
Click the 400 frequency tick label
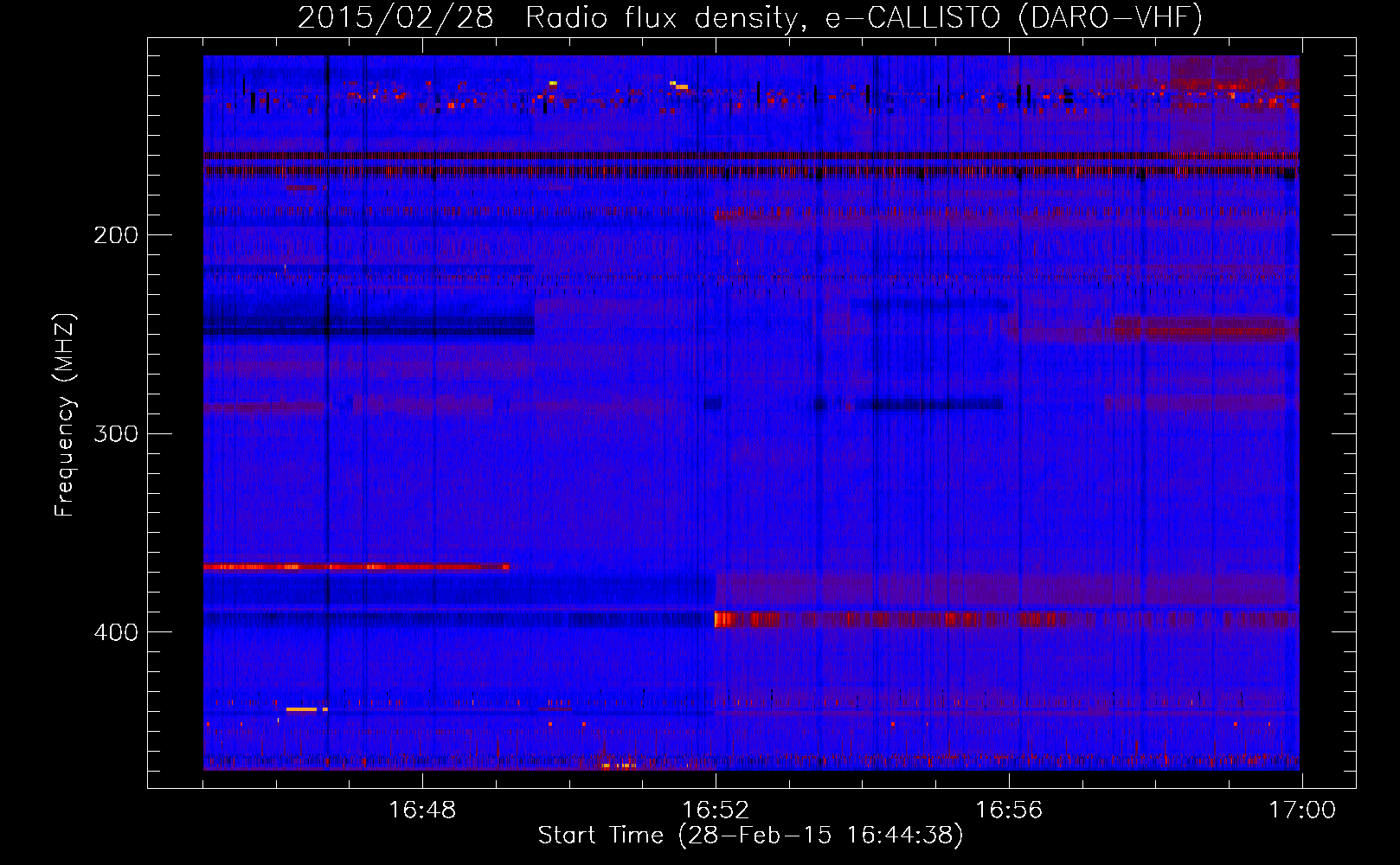pos(116,632)
